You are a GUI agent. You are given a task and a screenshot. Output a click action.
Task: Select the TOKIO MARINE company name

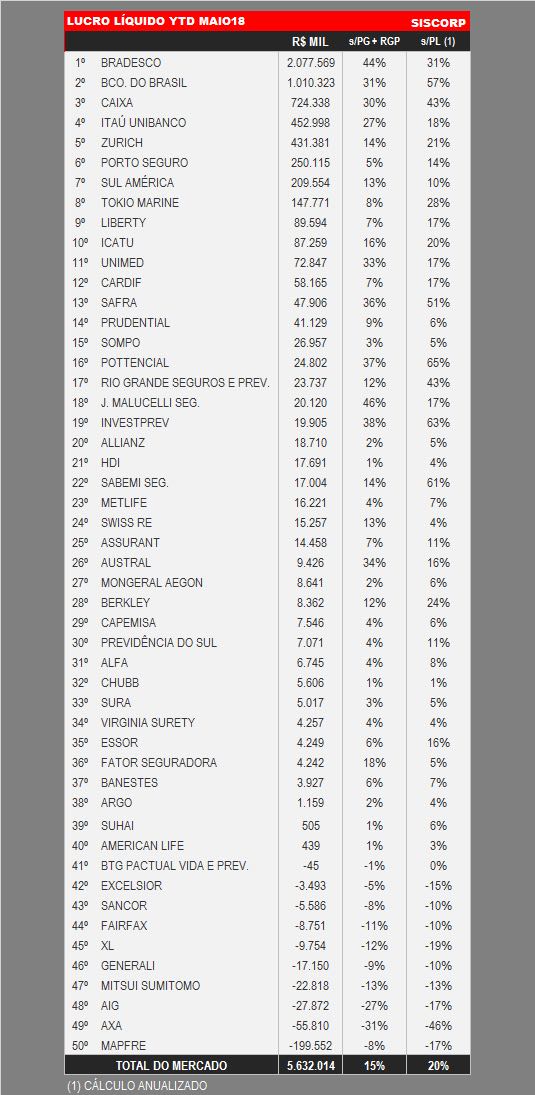click(140, 203)
